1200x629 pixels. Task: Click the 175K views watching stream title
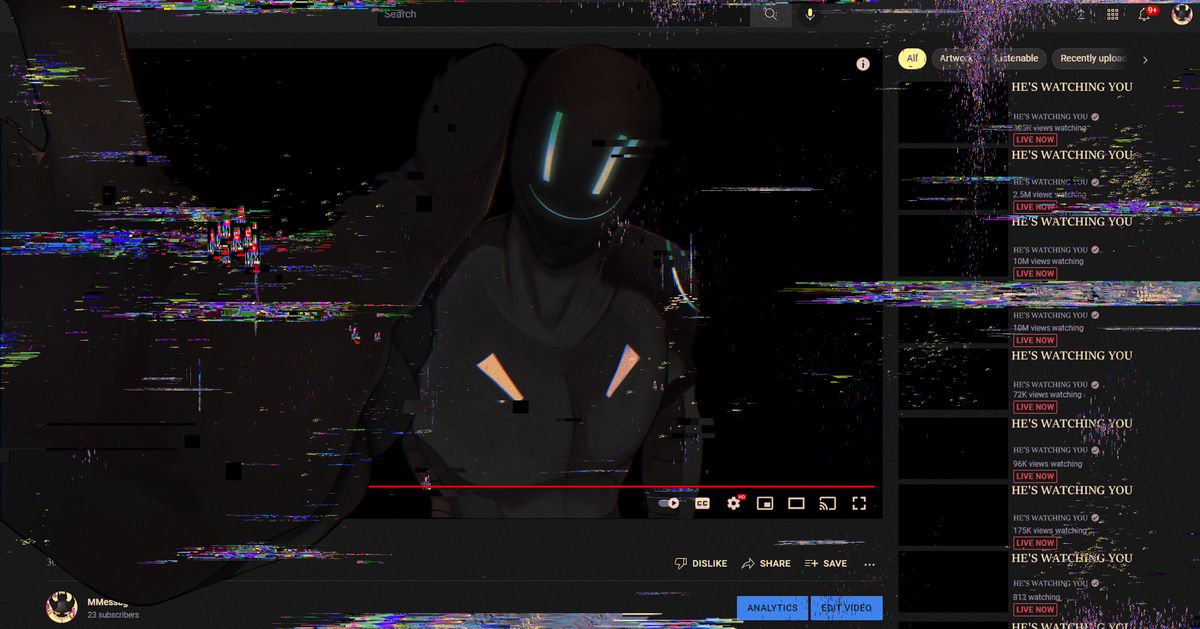[1072, 491]
